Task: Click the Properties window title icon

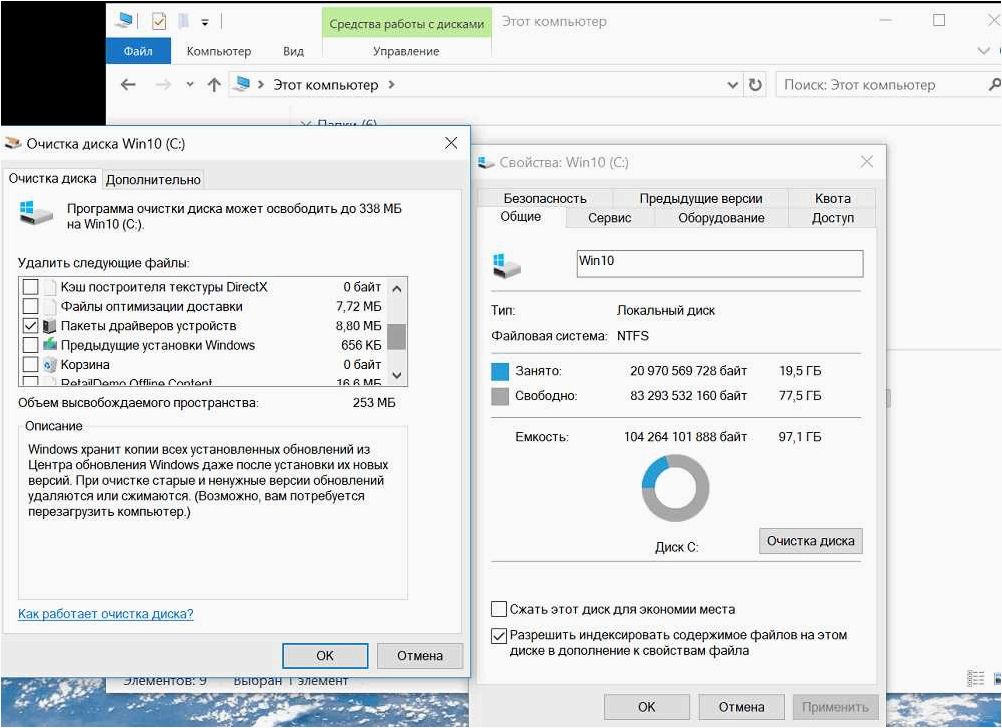Action: (x=486, y=162)
